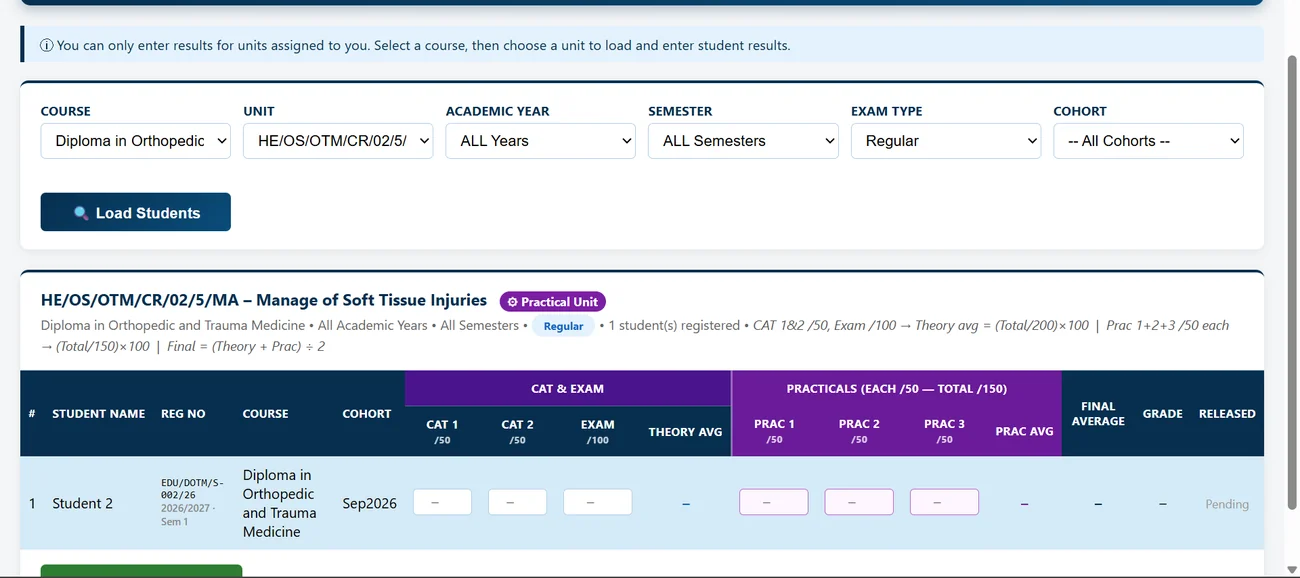Open the EXAM TYPE dropdown
Viewport: 1300px width, 578px height.
[x=946, y=141]
